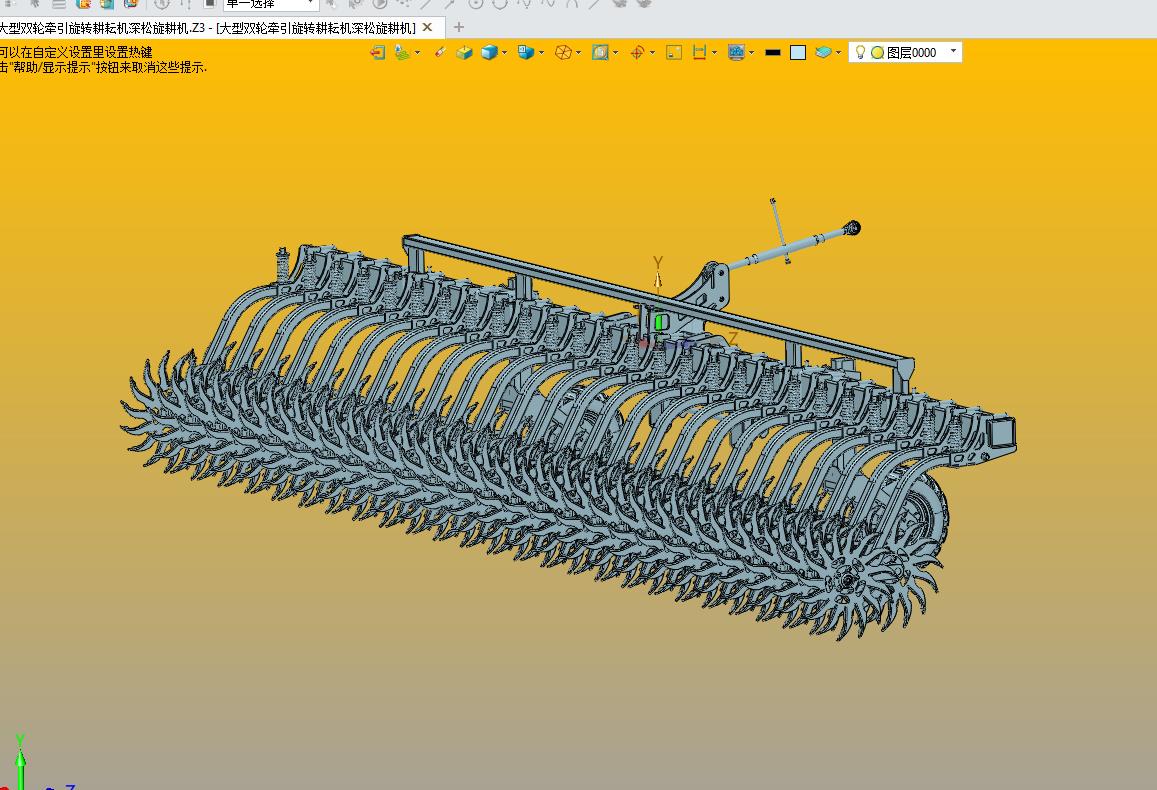This screenshot has width=1157, height=790.
Task: Click the blue cube view orientation icon
Action: click(525, 52)
